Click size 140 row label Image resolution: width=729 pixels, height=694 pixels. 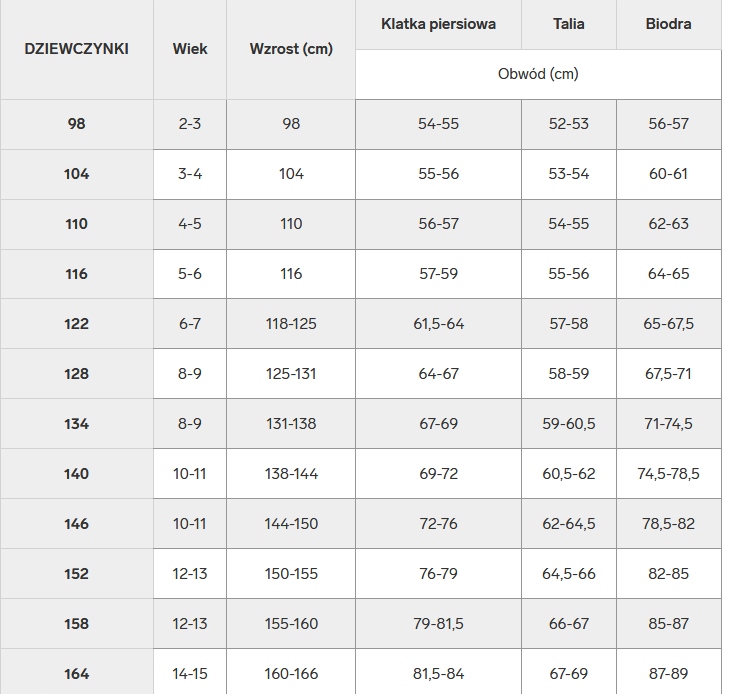tap(77, 474)
